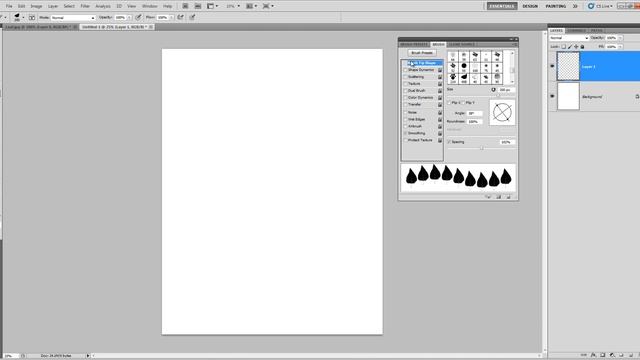This screenshot has width=640, height=360.
Task: Click lock icon beside Transfer
Action: click(x=440, y=105)
